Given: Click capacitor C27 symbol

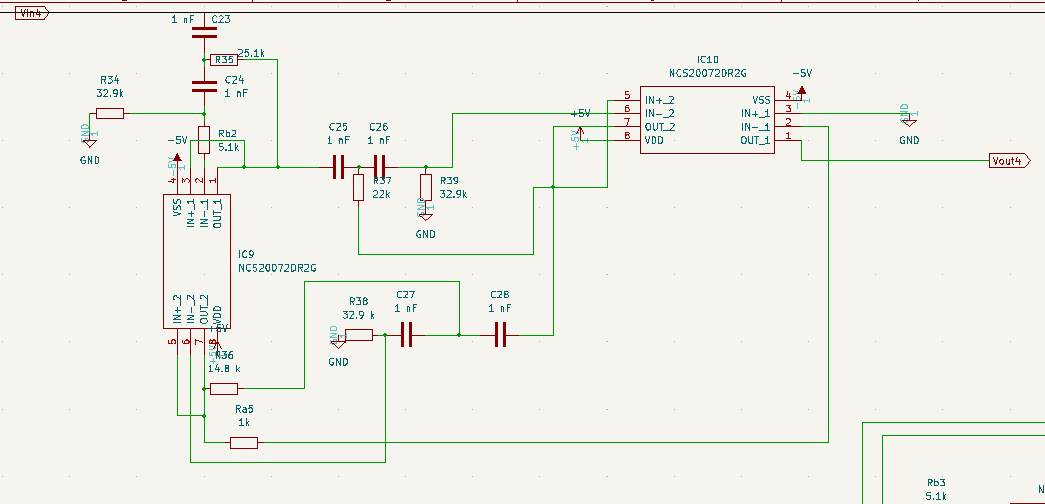Looking at the screenshot, I should coord(407,335).
